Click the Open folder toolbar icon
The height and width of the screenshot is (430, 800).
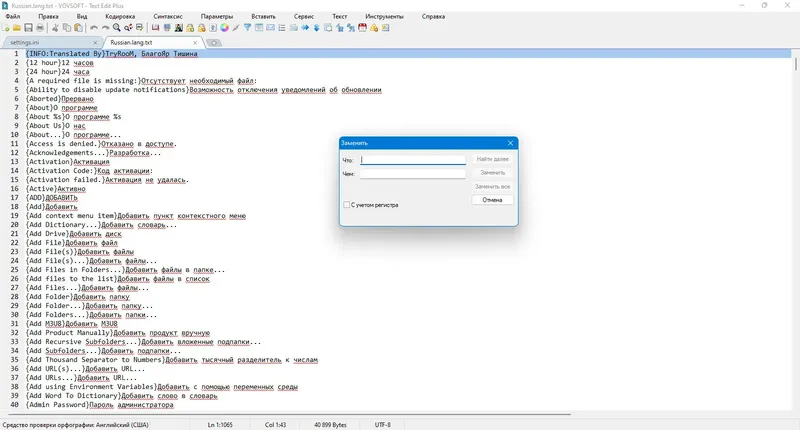[17, 28]
